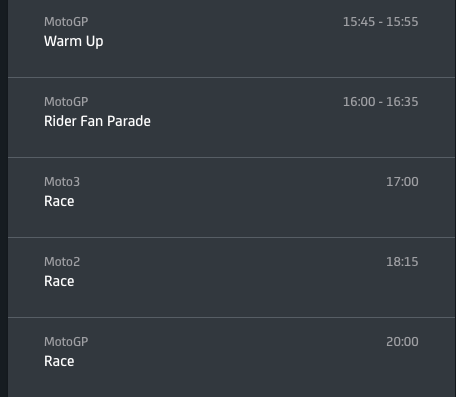The image size is (456, 397).
Task: Click the Warm Up title text
Action: pyautogui.click(x=74, y=42)
